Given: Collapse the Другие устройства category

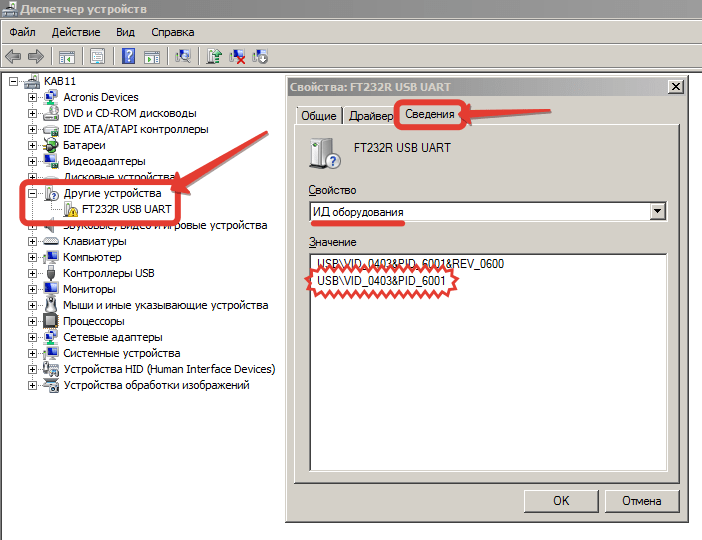Looking at the screenshot, I should tap(33, 193).
